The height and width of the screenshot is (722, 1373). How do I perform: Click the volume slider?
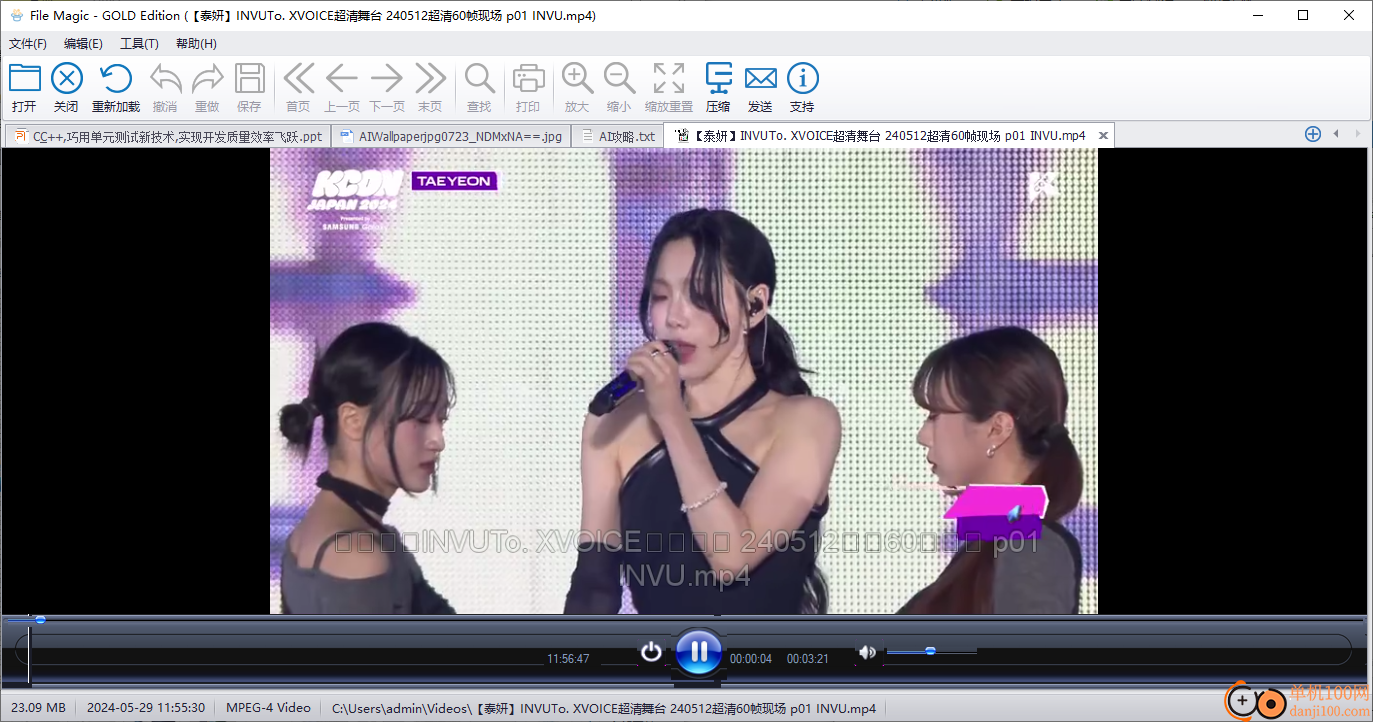tap(931, 652)
